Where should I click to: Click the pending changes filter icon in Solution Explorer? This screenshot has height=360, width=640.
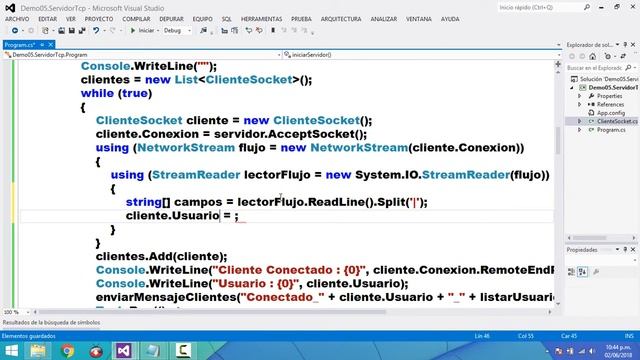608,56
